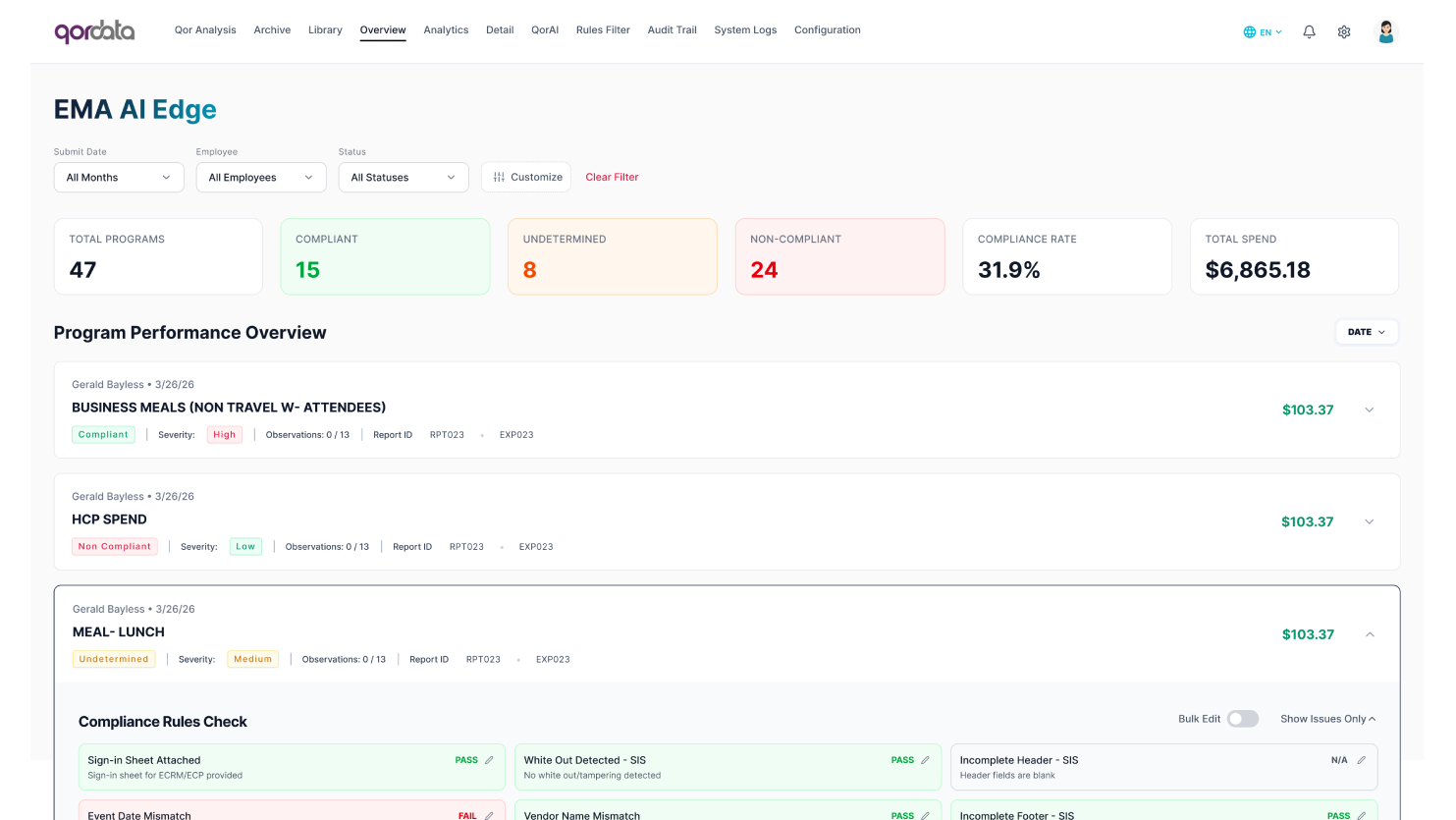Collapse the Meal- Lunch program row

1369,634
